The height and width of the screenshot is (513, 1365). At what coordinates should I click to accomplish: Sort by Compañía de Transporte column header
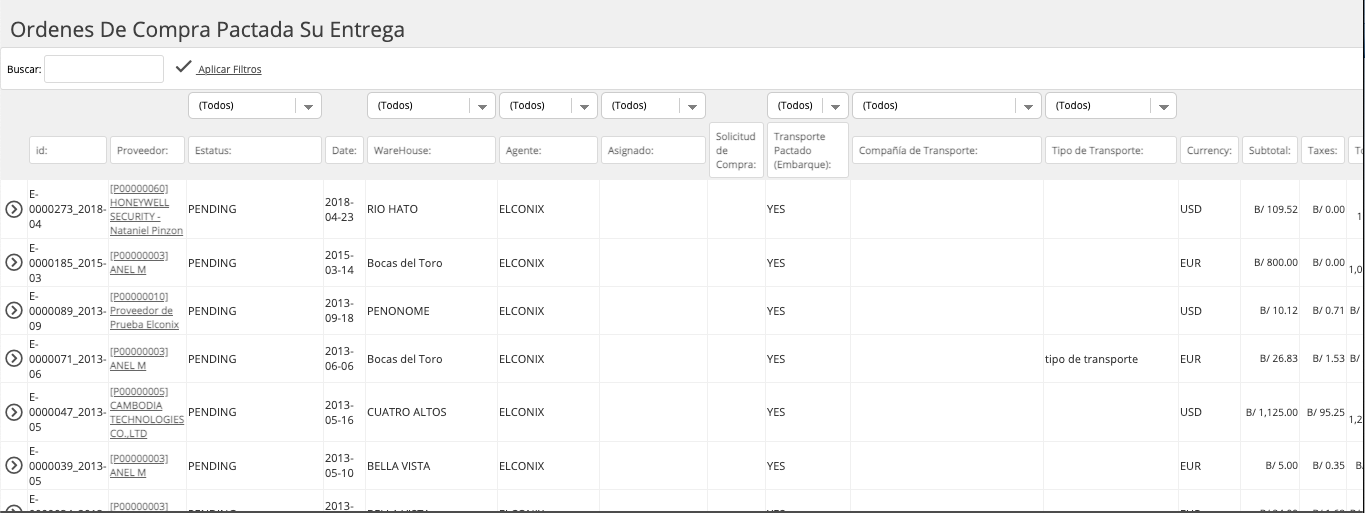click(x=947, y=150)
